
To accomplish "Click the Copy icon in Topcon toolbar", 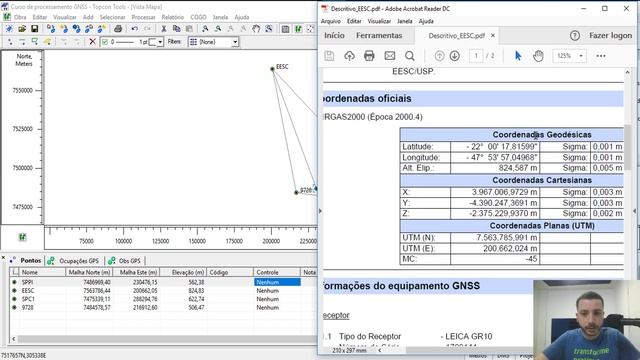I will tap(176, 29).
